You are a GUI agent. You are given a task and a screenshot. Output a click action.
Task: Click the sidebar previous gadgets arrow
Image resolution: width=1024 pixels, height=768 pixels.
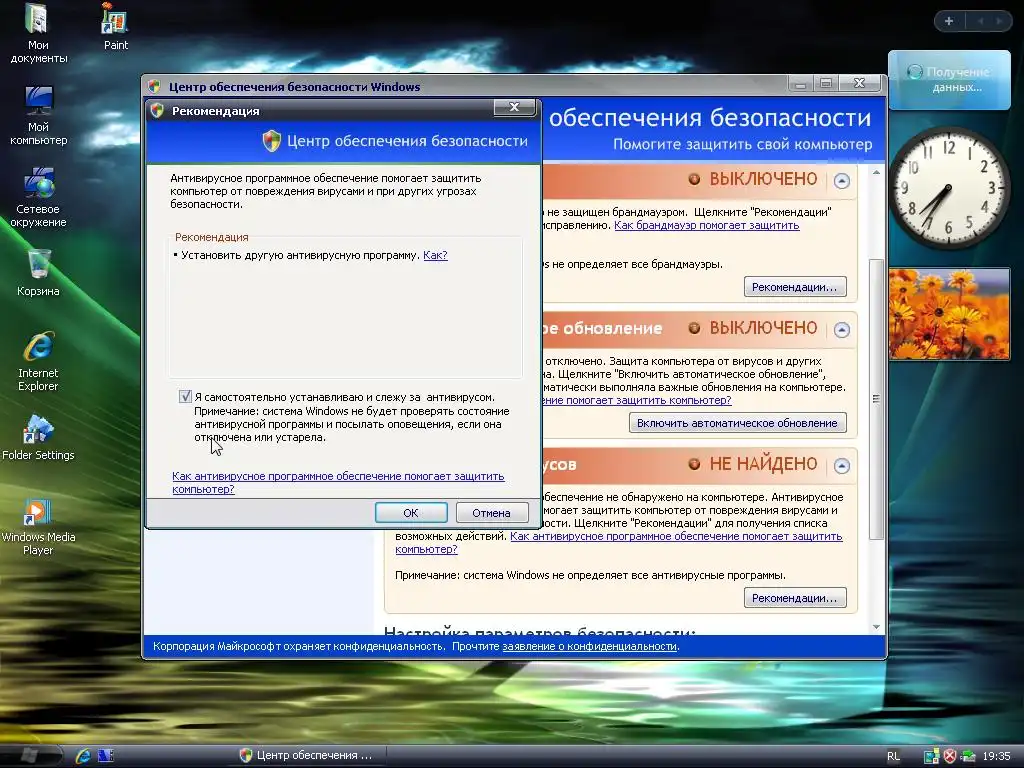click(980, 21)
